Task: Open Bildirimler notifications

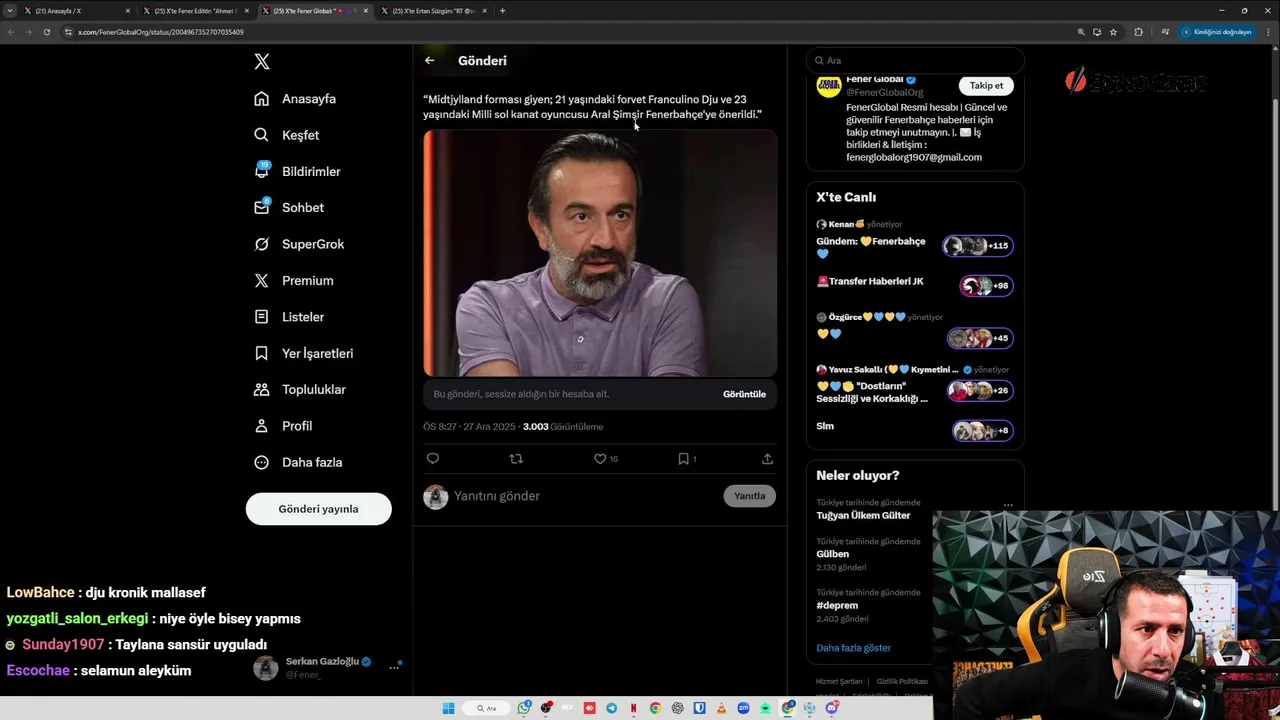Action: tap(297, 171)
